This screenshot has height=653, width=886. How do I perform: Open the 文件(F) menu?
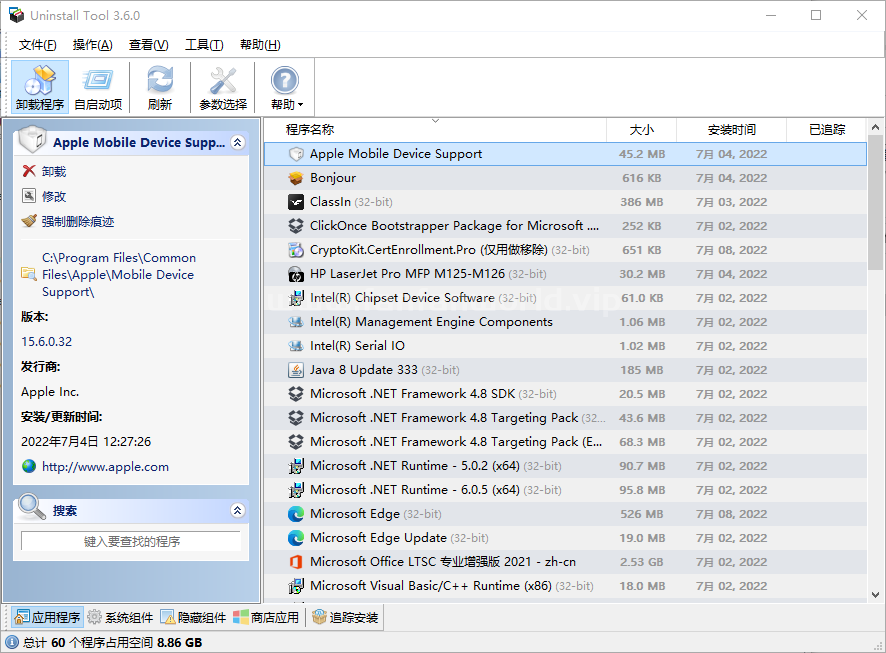coord(37,45)
